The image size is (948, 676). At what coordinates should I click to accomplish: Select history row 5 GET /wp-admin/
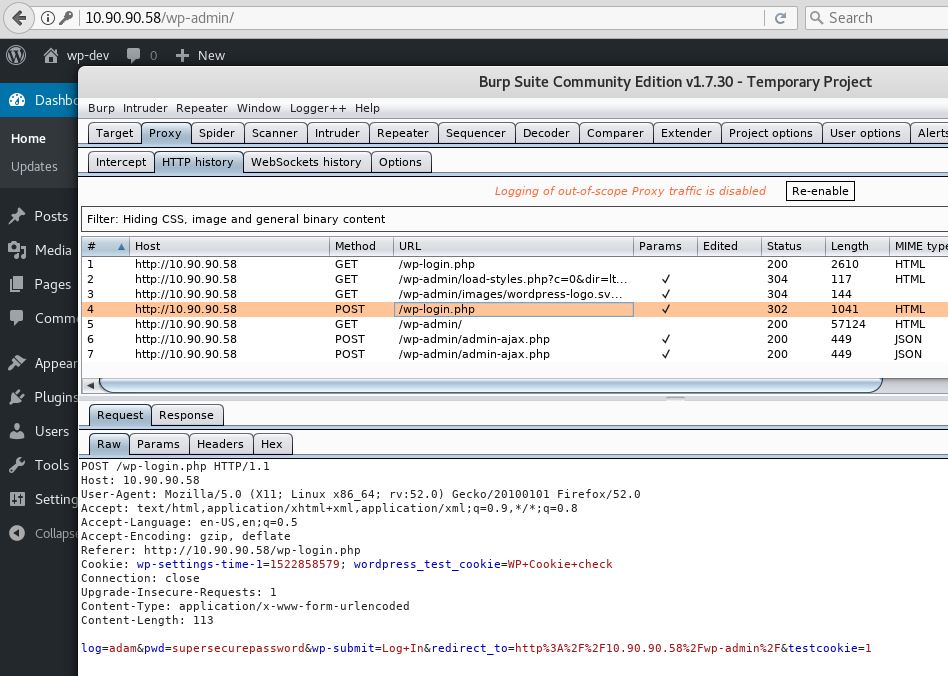pyautogui.click(x=515, y=324)
